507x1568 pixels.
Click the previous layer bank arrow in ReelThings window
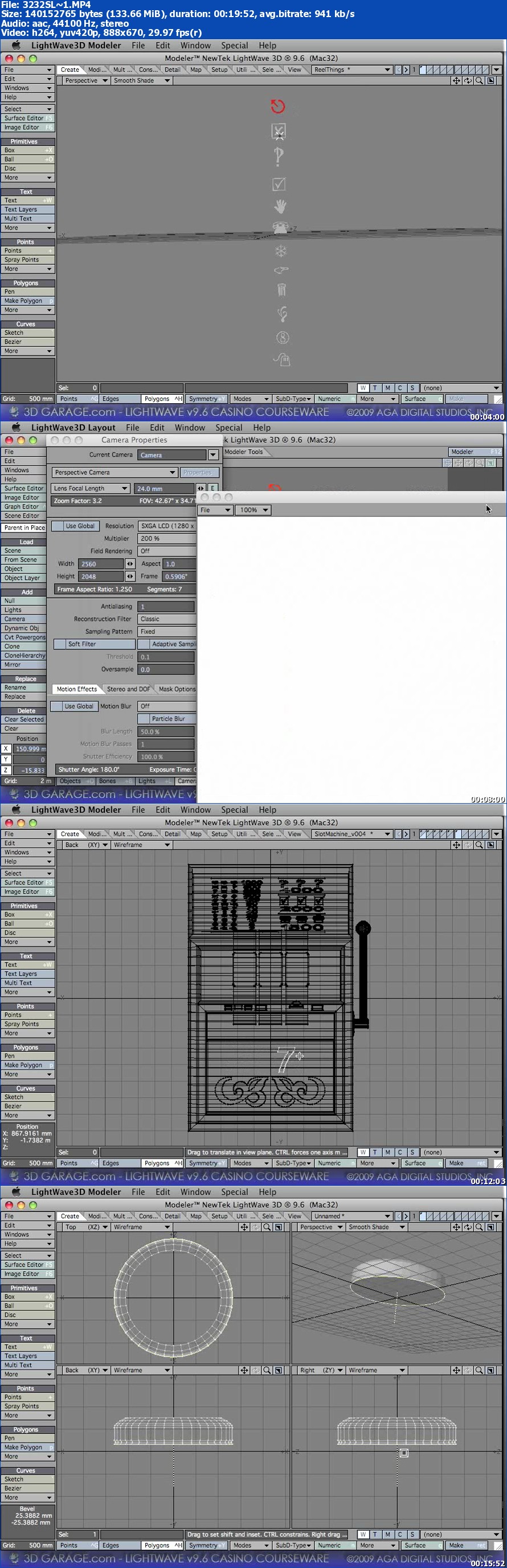click(x=399, y=69)
